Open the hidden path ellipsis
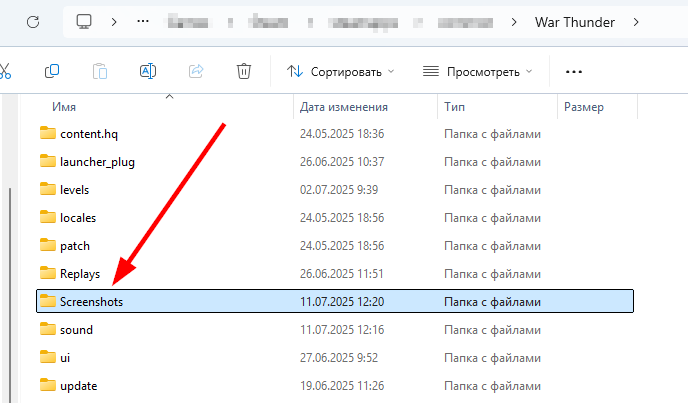 [x=143, y=22]
